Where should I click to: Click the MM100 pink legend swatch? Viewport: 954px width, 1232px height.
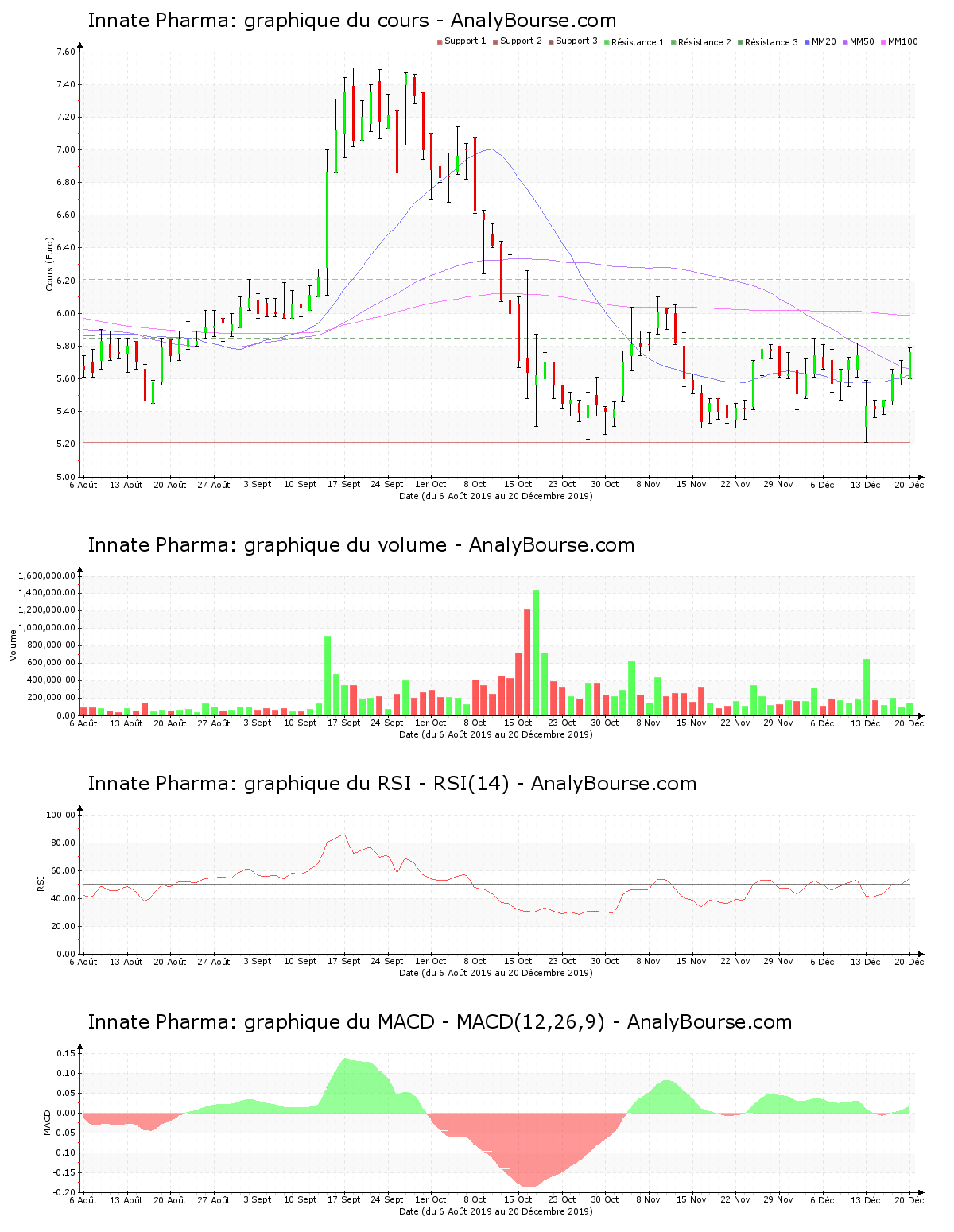[883, 41]
